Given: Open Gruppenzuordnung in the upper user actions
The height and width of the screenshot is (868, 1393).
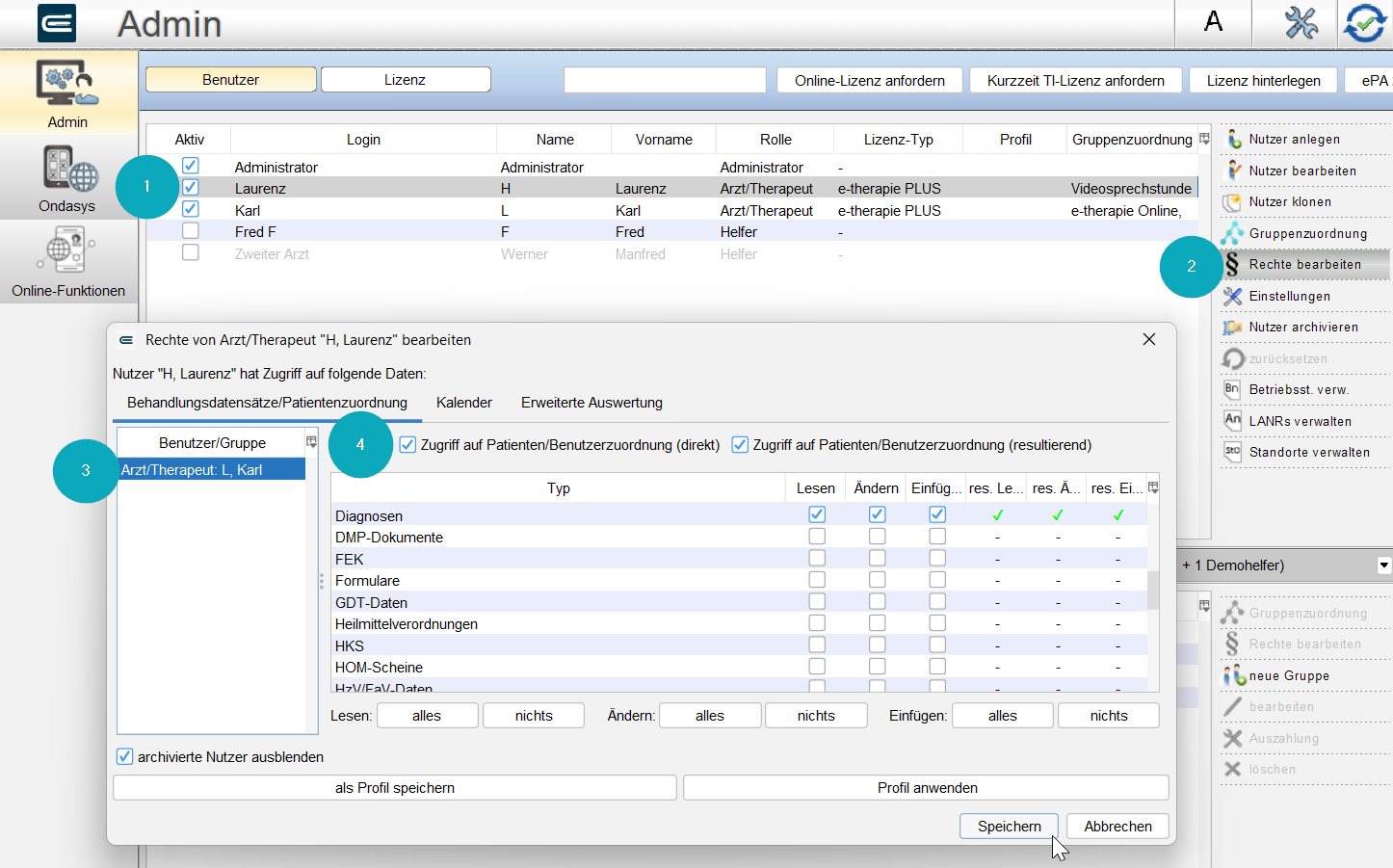Looking at the screenshot, I should [x=1305, y=233].
